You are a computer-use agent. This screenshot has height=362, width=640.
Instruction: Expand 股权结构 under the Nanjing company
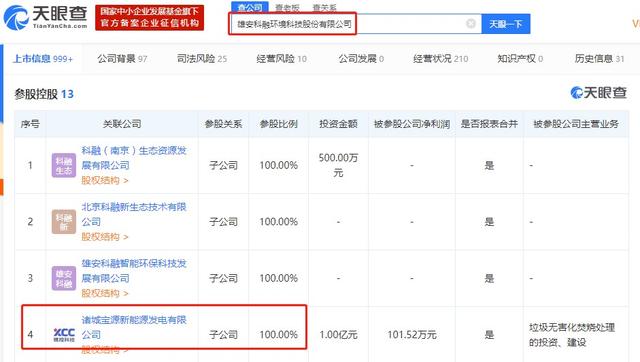pos(105,180)
